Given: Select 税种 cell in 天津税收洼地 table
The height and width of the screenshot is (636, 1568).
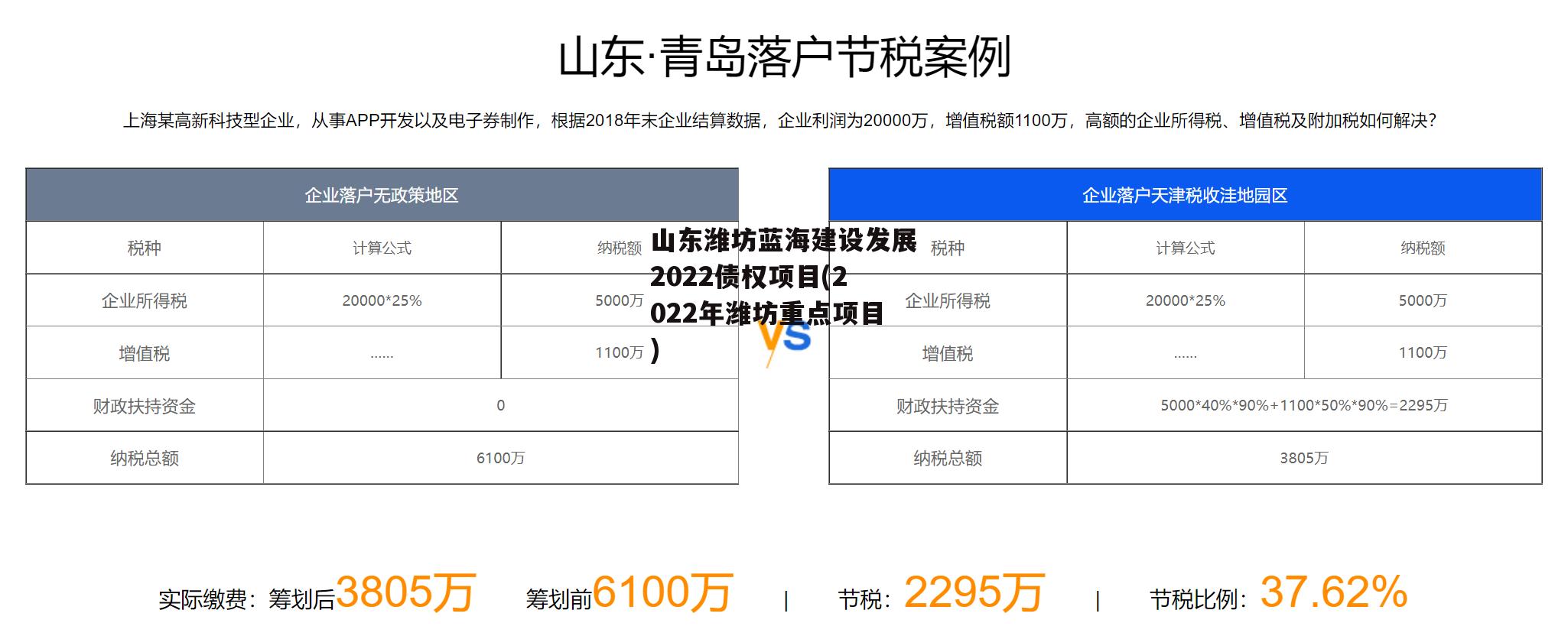Looking at the screenshot, I should click(948, 248).
